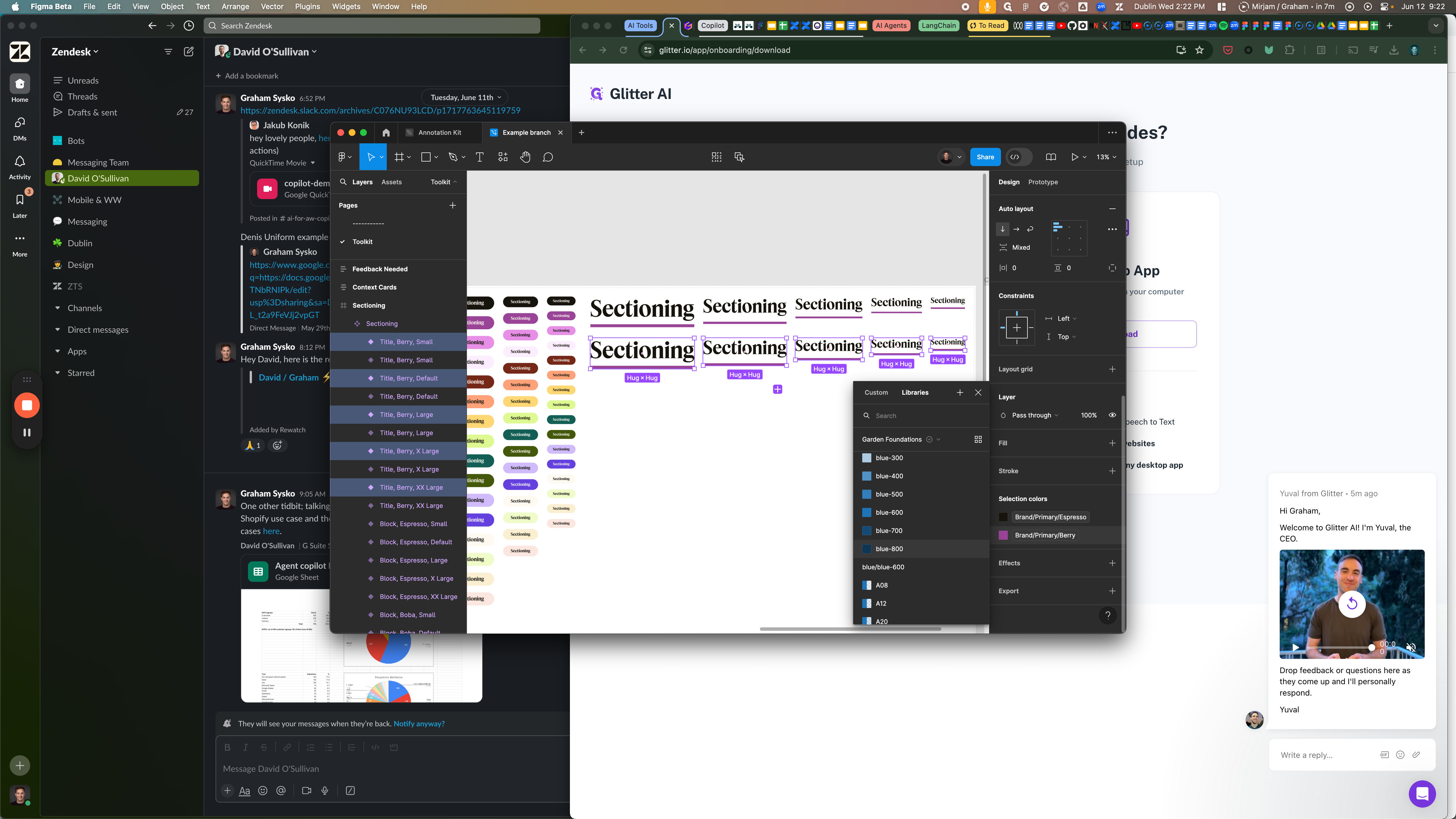
Task: Close the color libraries popup
Action: (x=978, y=392)
